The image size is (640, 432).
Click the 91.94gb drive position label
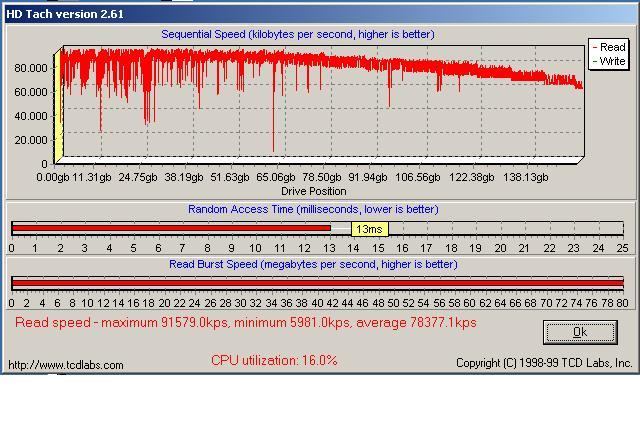point(368,178)
